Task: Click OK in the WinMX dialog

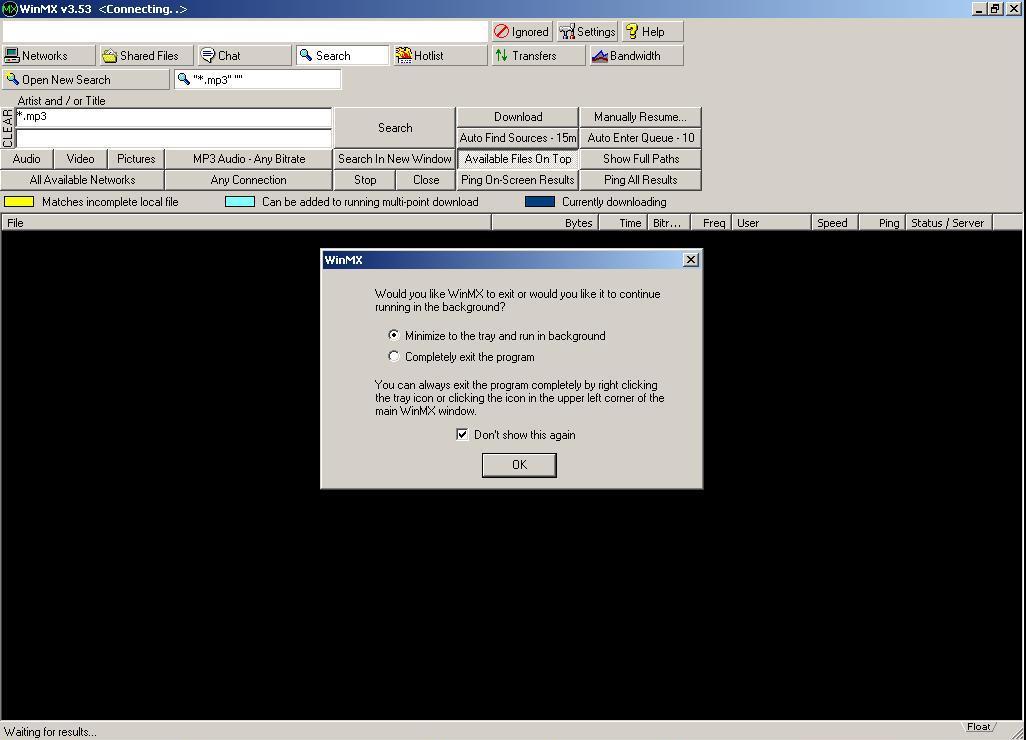Action: click(519, 465)
